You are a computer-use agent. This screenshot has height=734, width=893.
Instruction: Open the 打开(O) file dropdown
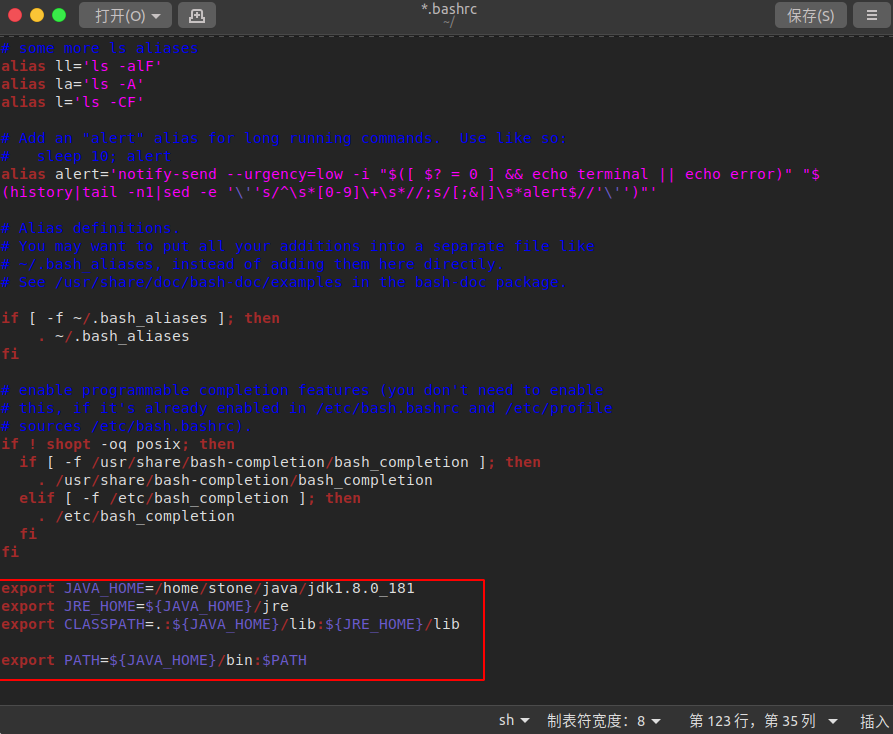coord(126,15)
